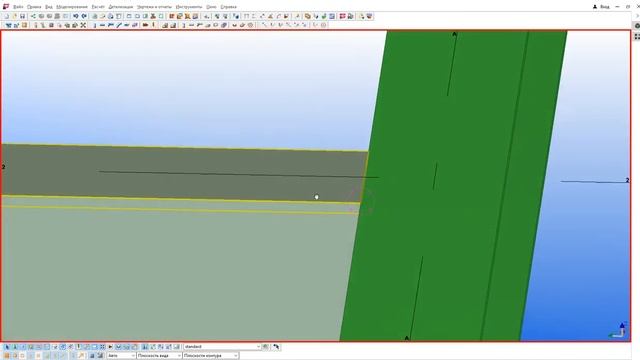Open the Справка menu

pyautogui.click(x=229, y=7)
